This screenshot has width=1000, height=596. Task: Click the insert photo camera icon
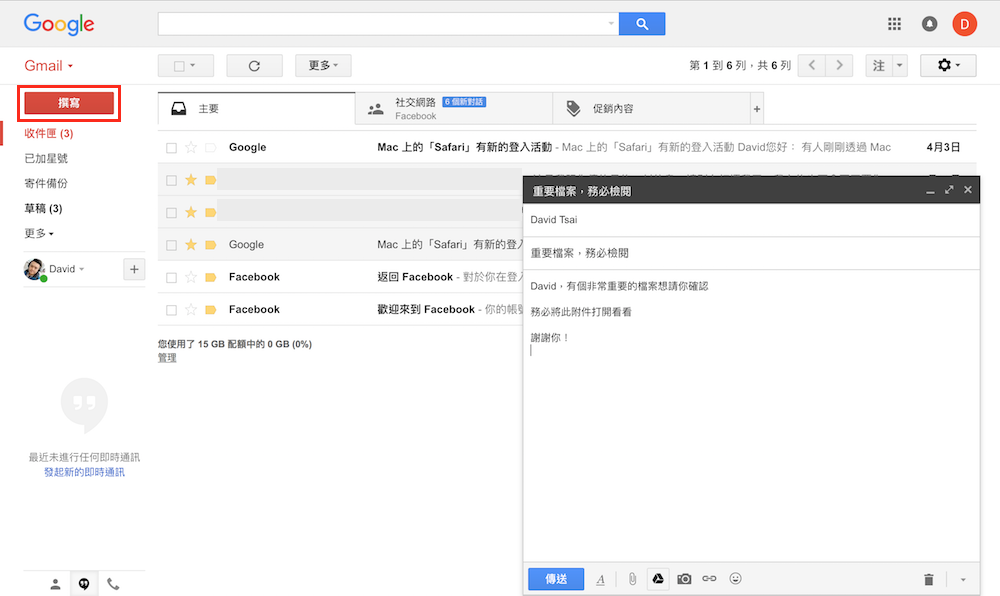pos(684,579)
